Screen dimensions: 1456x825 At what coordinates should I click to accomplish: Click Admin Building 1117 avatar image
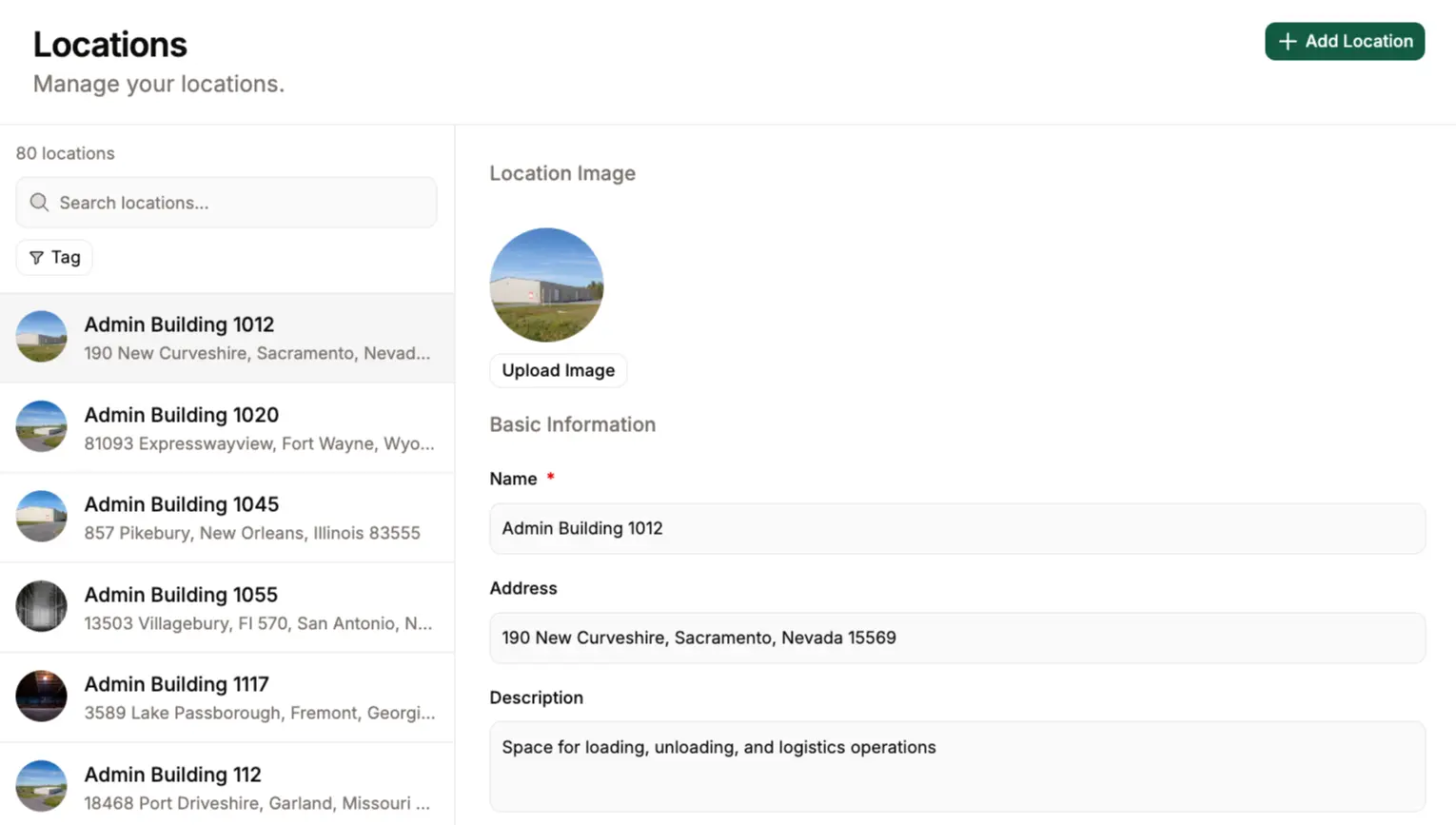[x=41, y=697]
